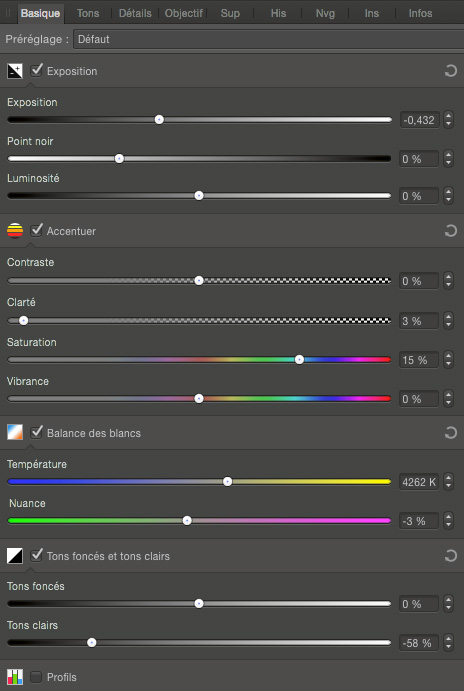Viewport: 464px width, 691px height.
Task: Click the Saturation slider handle
Action: [x=300, y=360]
